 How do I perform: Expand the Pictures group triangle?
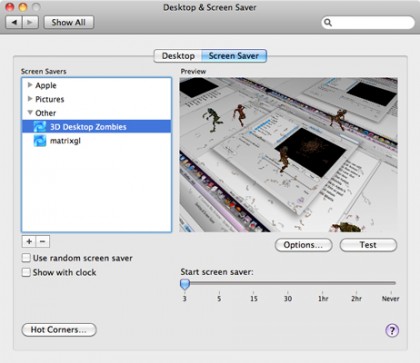pyautogui.click(x=30, y=99)
